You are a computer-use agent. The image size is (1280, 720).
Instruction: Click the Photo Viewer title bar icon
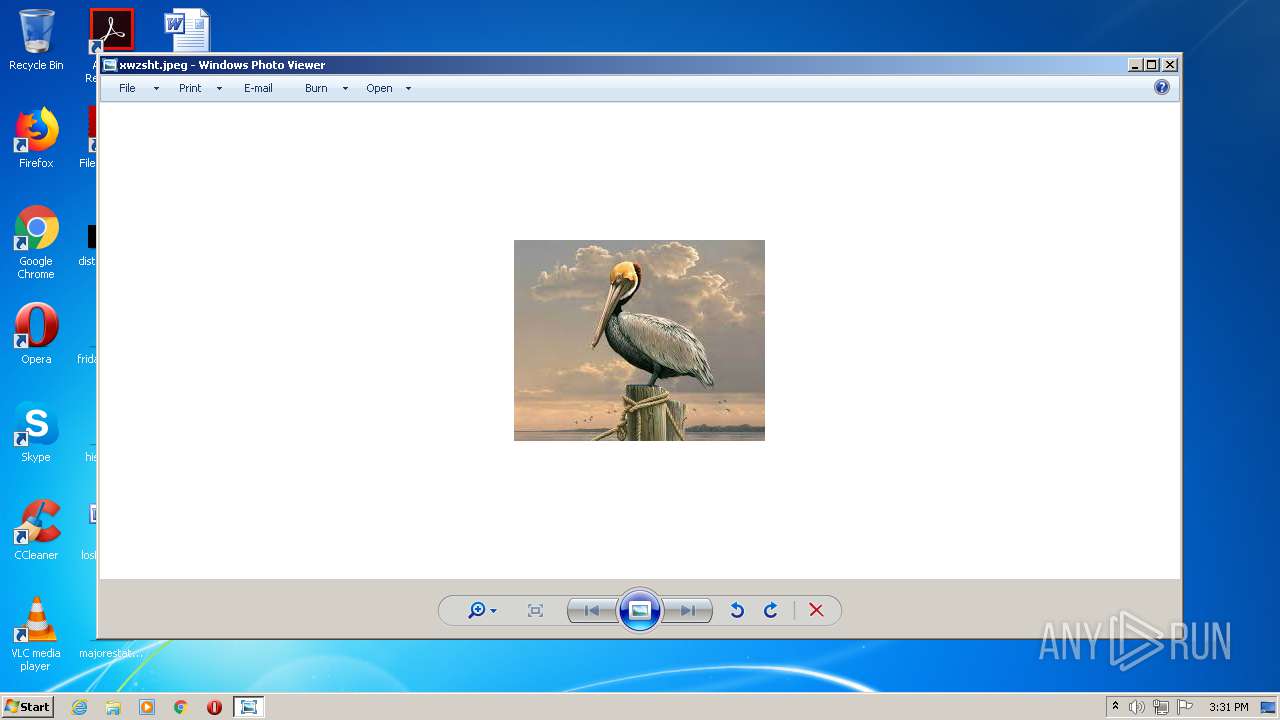(110, 65)
